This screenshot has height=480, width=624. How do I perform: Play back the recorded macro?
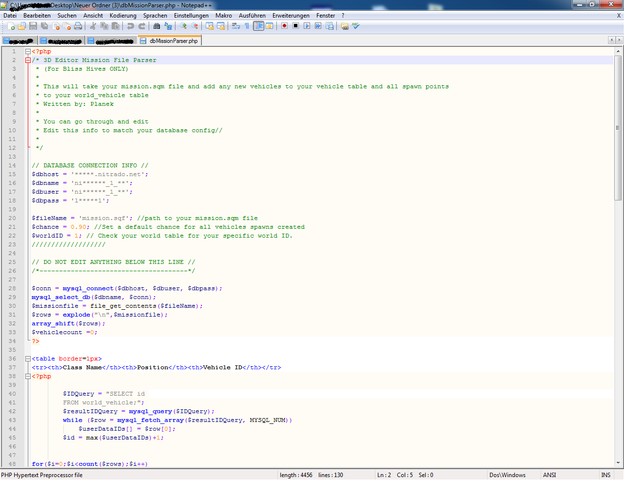[x=307, y=26]
